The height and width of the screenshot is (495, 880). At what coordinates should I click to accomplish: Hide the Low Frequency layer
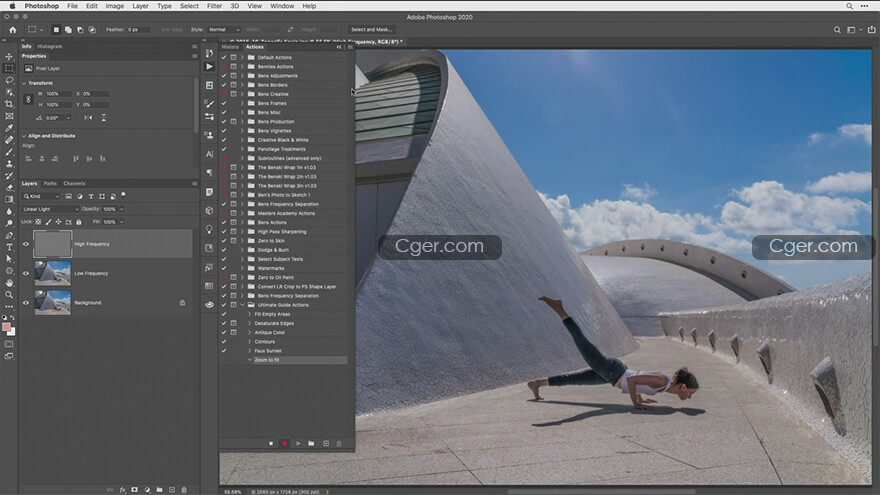pyautogui.click(x=26, y=273)
